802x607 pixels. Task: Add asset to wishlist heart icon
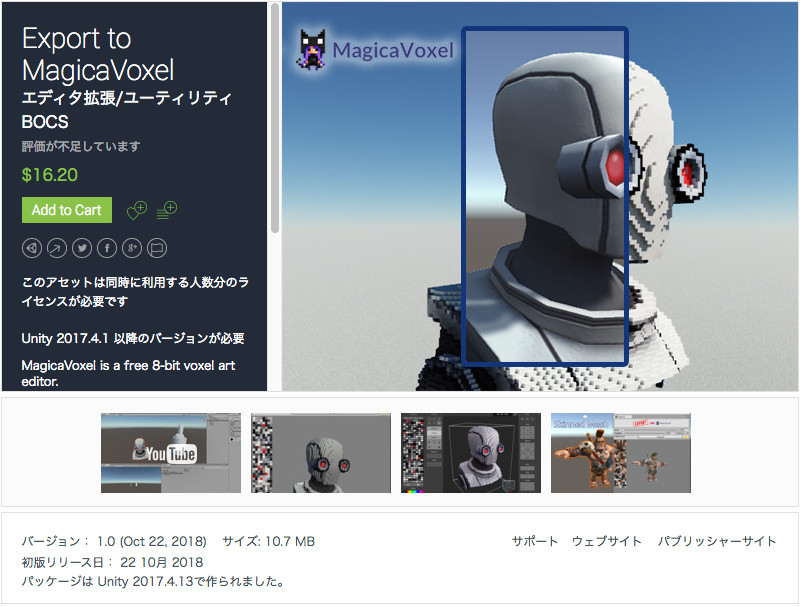(137, 210)
